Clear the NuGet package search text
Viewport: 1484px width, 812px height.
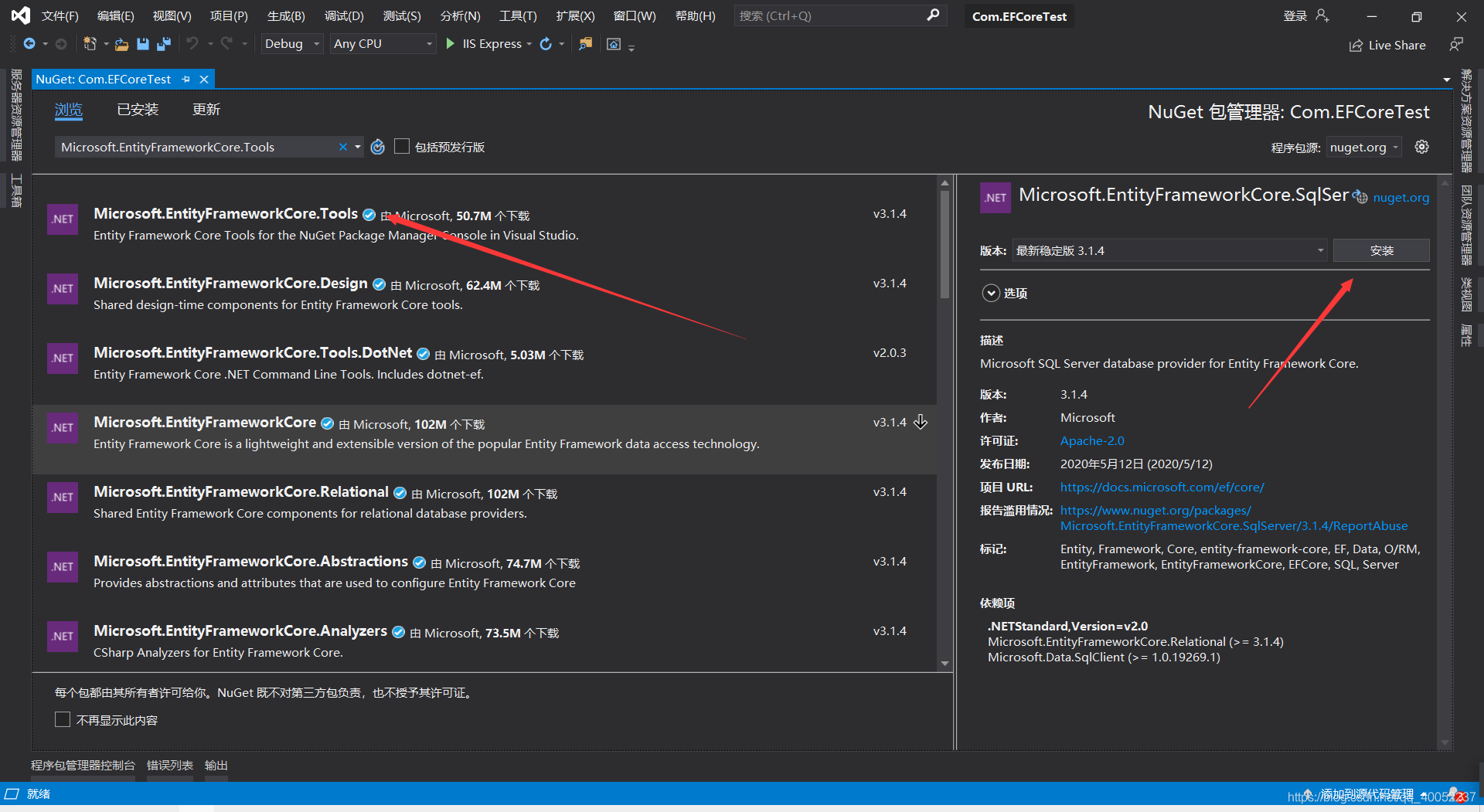pyautogui.click(x=343, y=147)
